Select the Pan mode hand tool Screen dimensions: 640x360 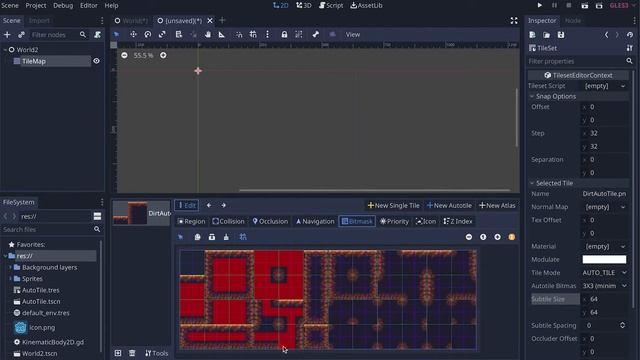click(208, 34)
